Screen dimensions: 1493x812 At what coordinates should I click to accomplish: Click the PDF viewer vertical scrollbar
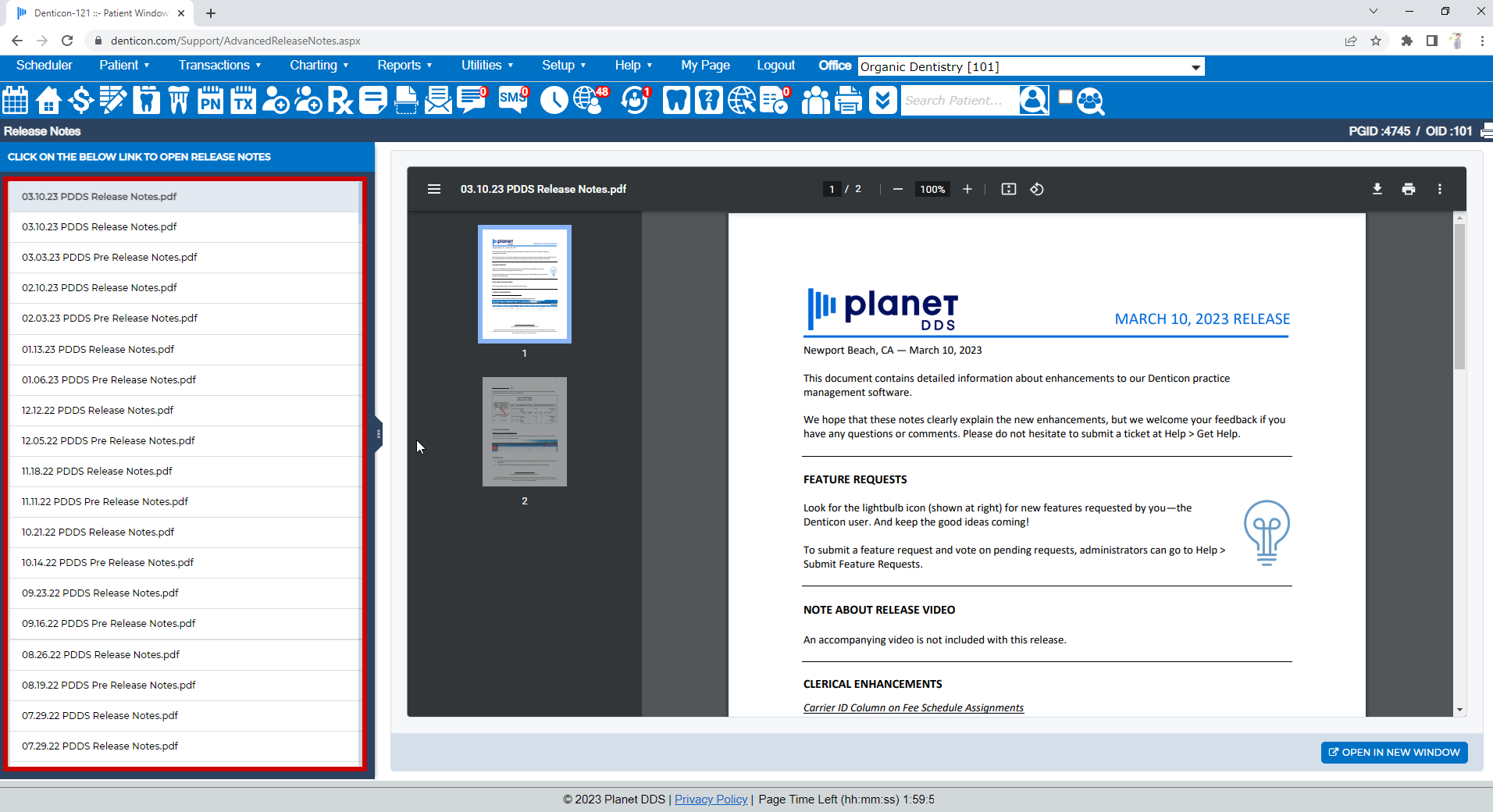click(x=1459, y=297)
